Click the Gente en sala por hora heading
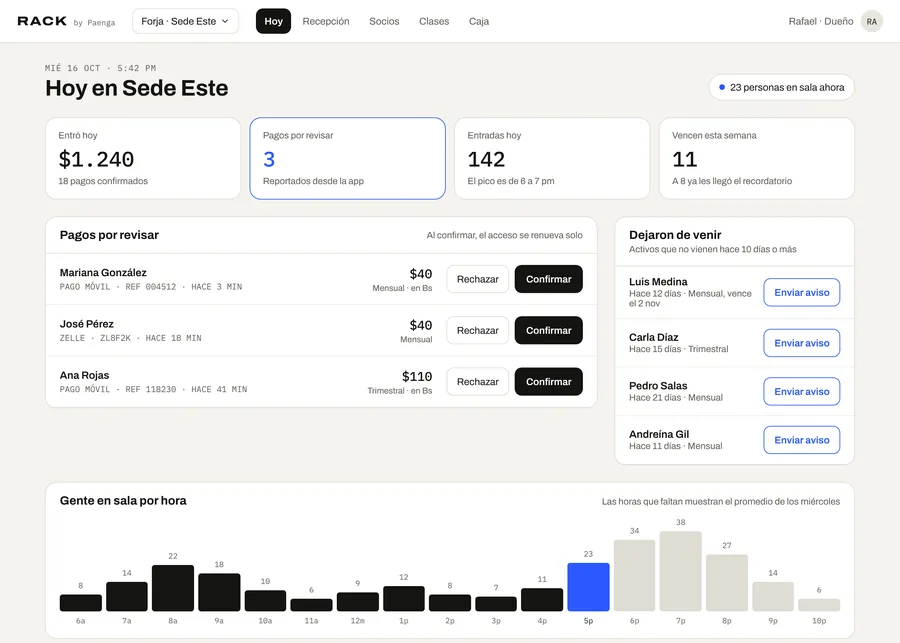900x643 pixels. [x=123, y=501]
